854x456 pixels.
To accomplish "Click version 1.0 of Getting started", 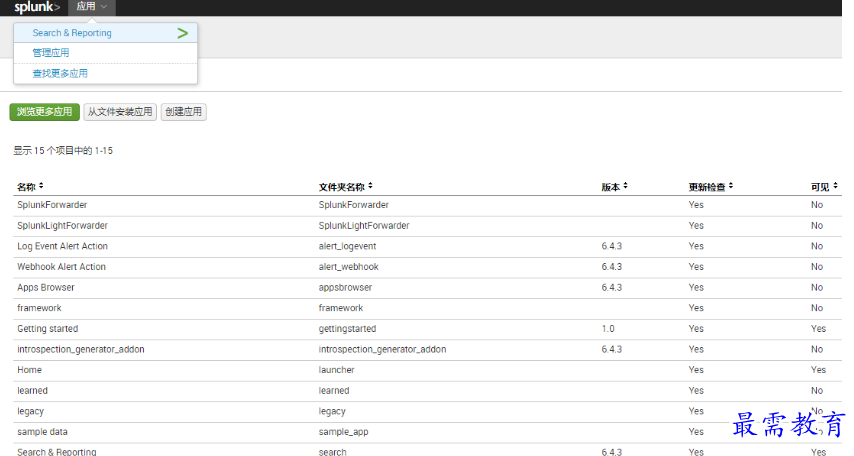I will [608, 329].
